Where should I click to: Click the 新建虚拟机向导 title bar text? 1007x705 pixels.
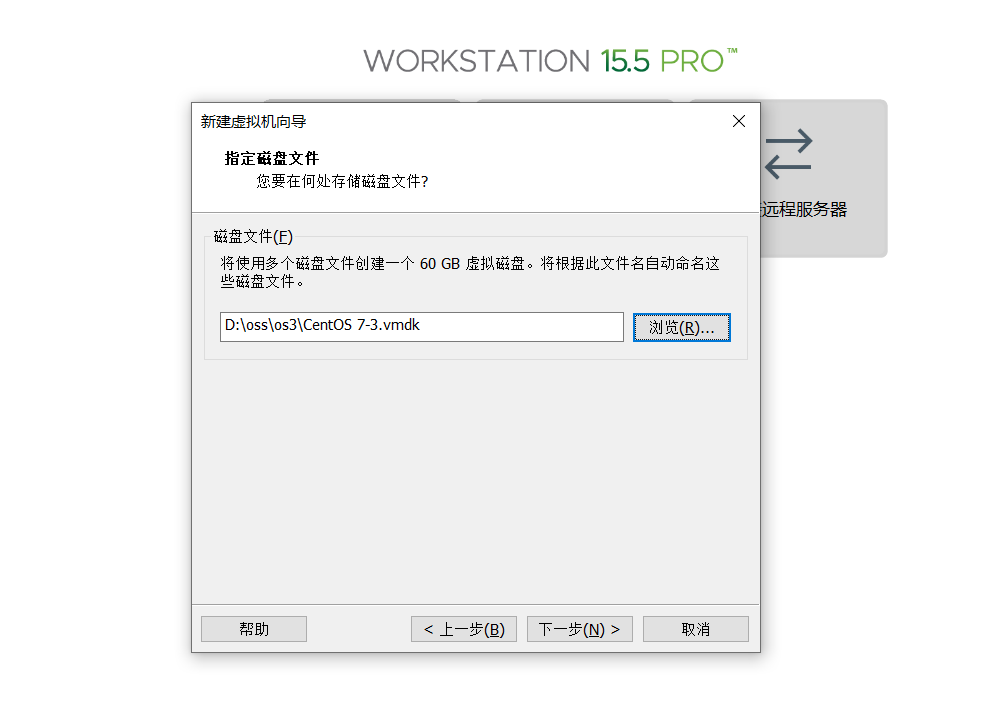coord(253,121)
